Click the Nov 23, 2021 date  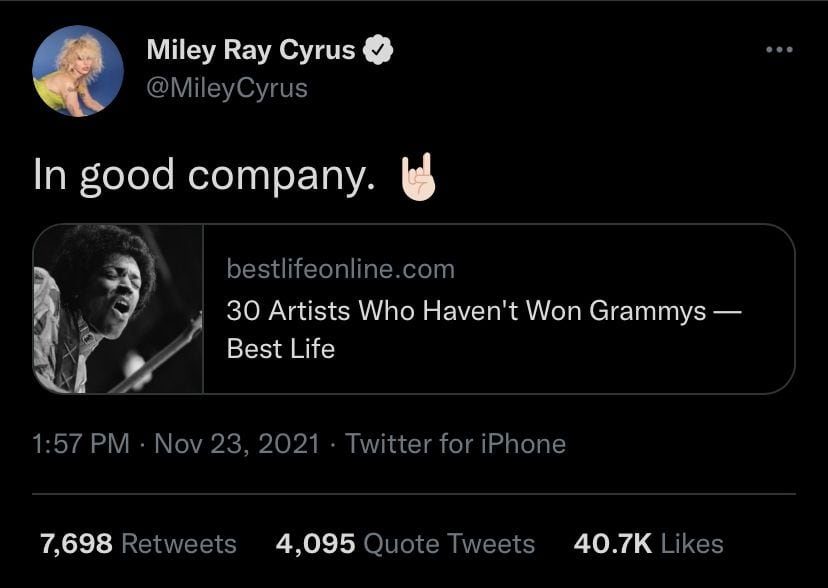point(237,443)
